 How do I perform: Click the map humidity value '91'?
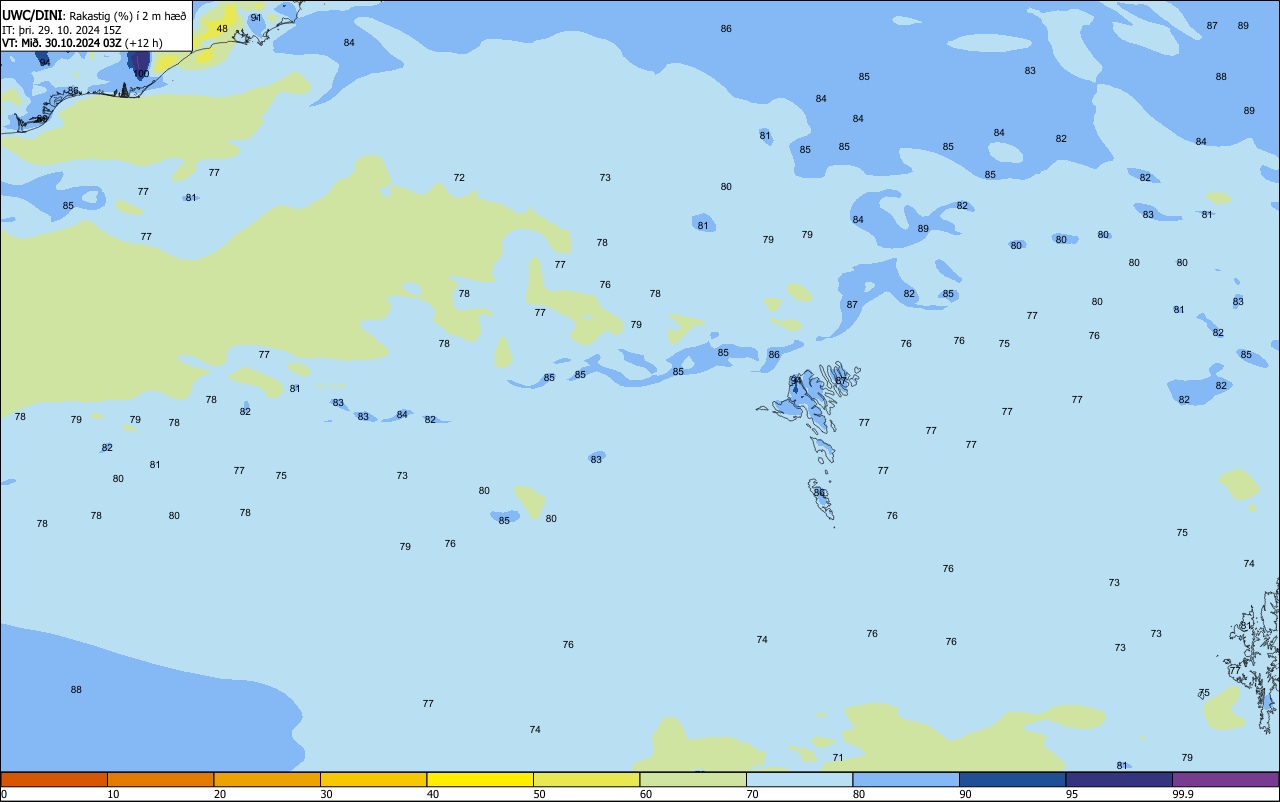256,18
